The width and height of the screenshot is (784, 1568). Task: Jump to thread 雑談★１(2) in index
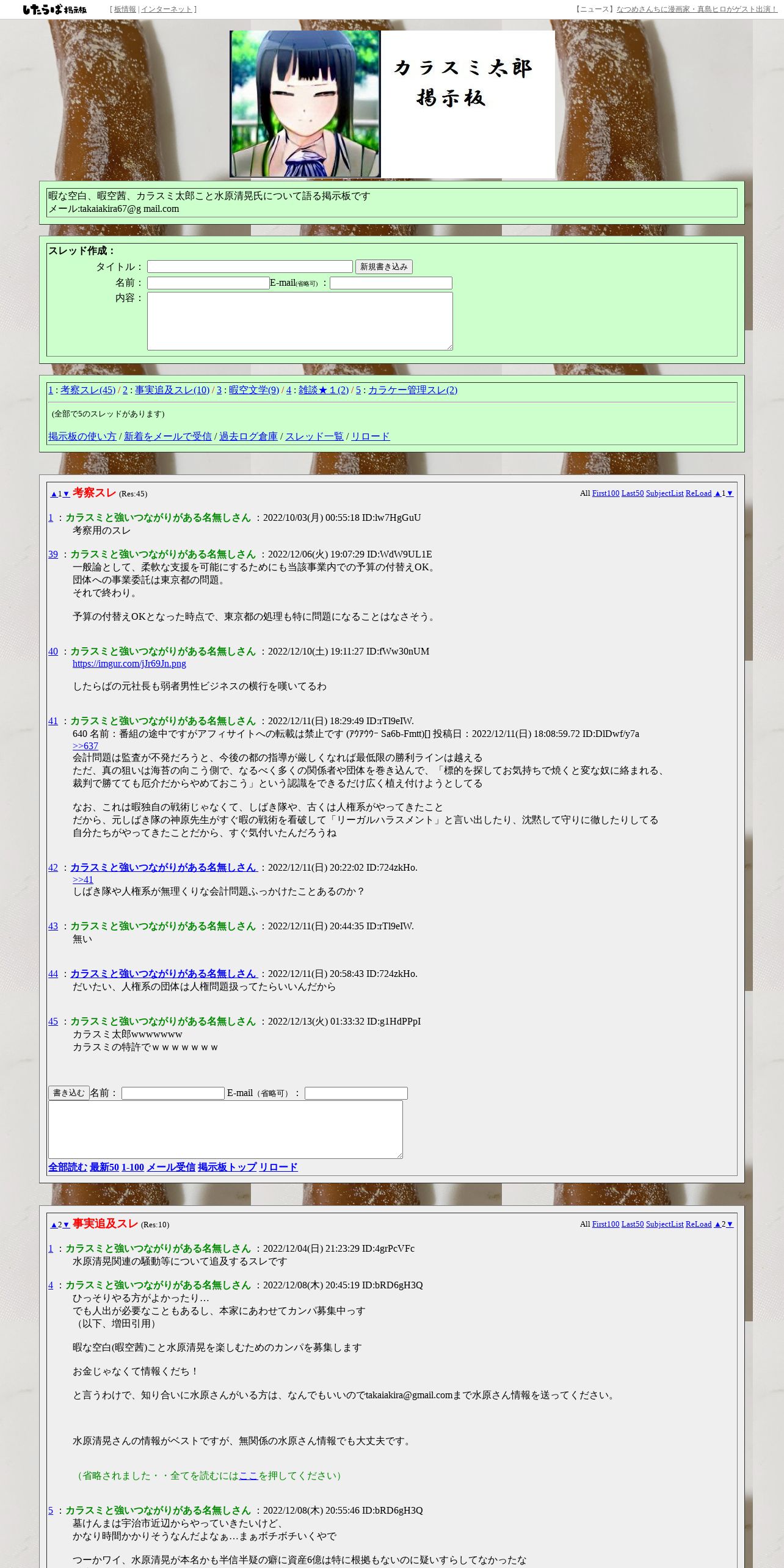click(x=324, y=390)
